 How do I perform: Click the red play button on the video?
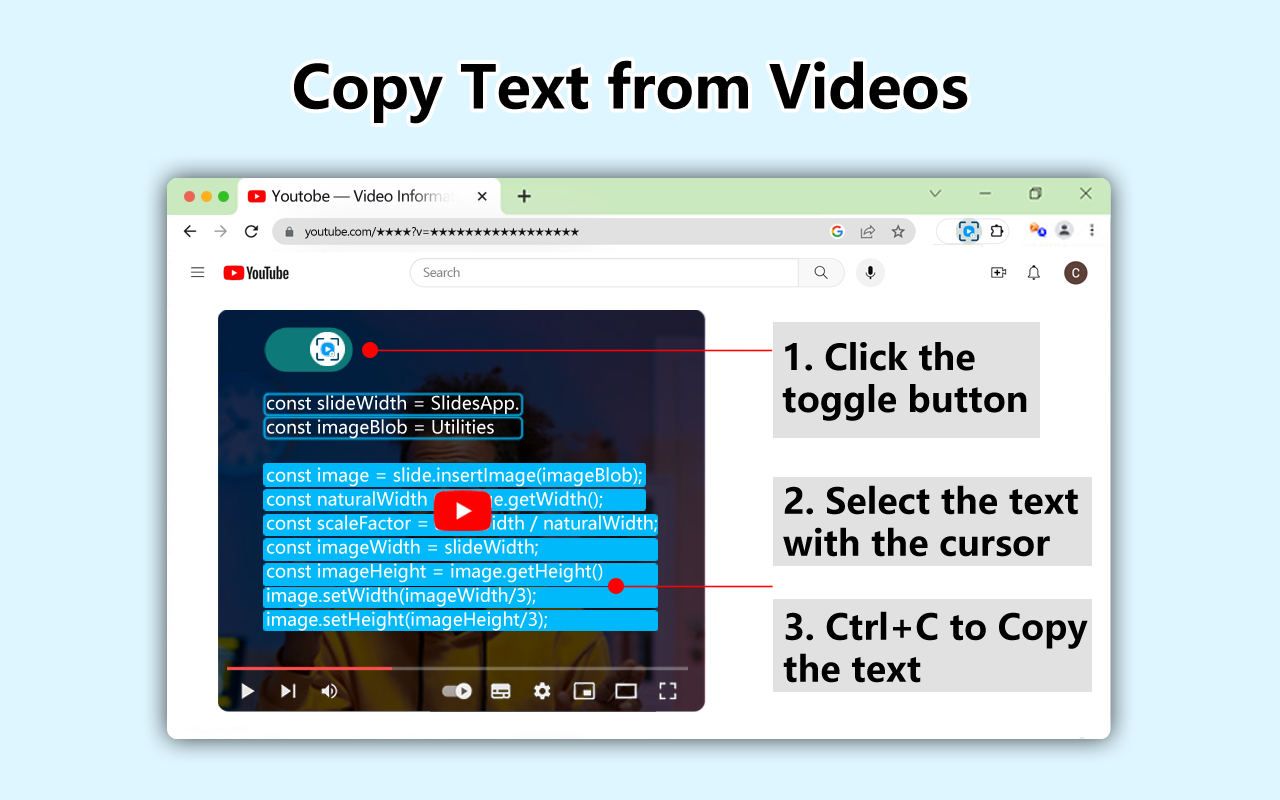462,511
